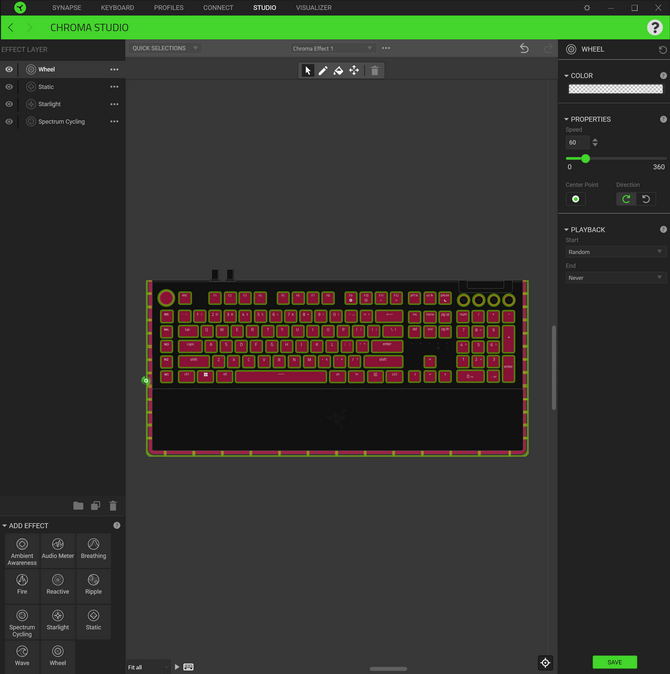
Task: Add Starlight effect from Add Effect panel
Action: (58, 622)
